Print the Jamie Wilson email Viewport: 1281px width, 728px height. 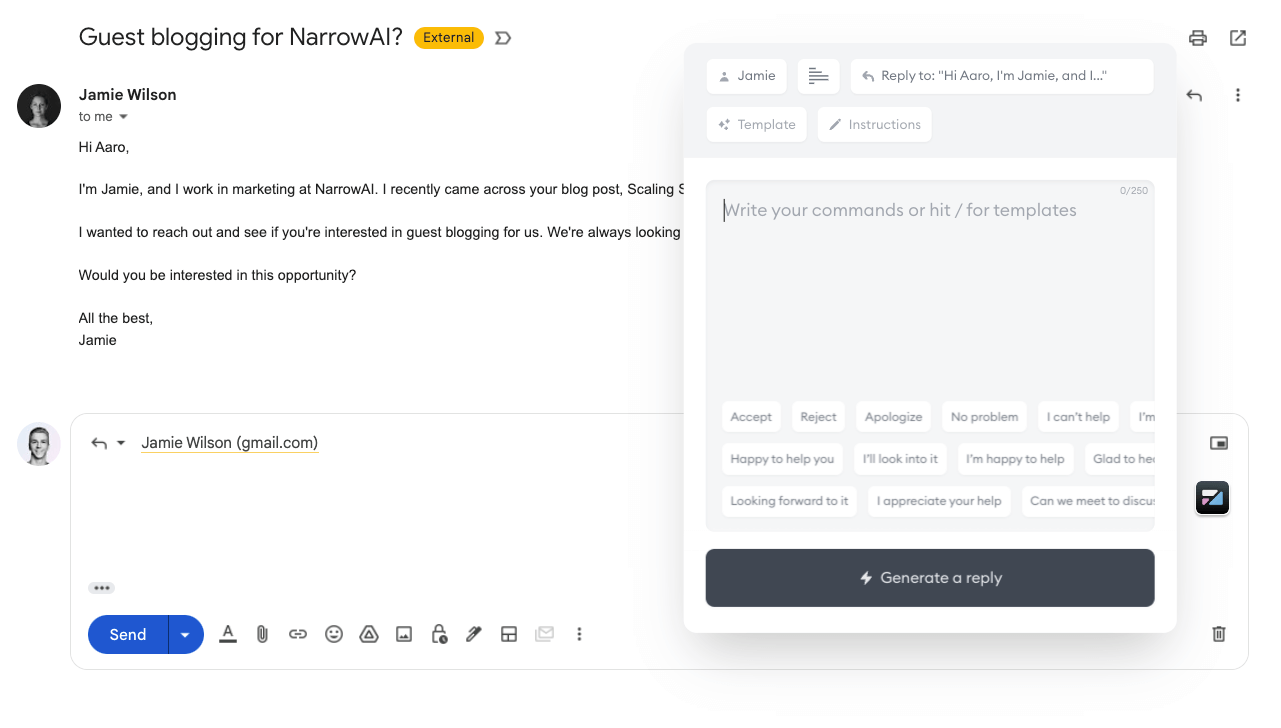pyautogui.click(x=1197, y=37)
